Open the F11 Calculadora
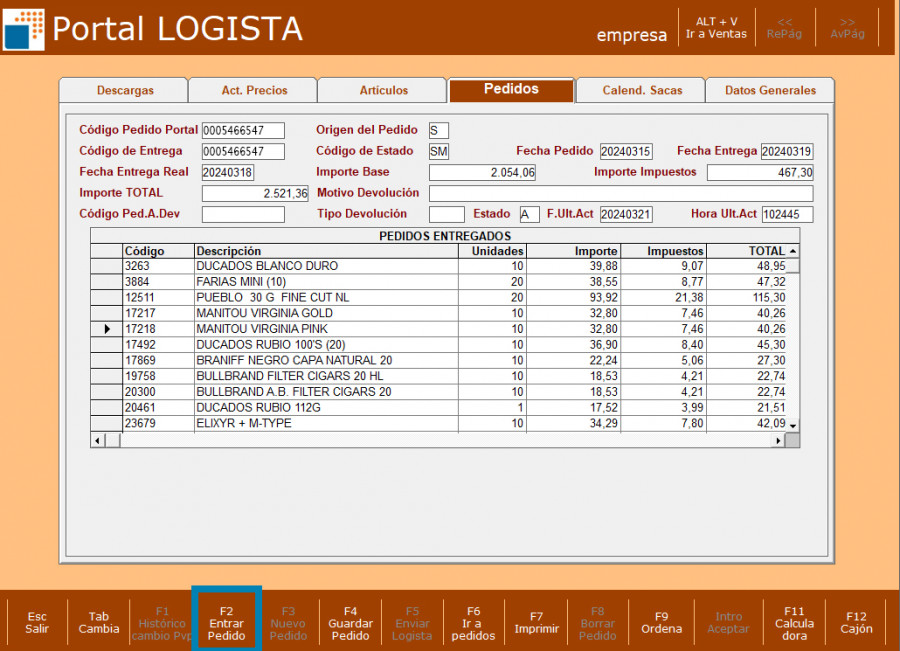900x651 pixels. [x=794, y=622]
